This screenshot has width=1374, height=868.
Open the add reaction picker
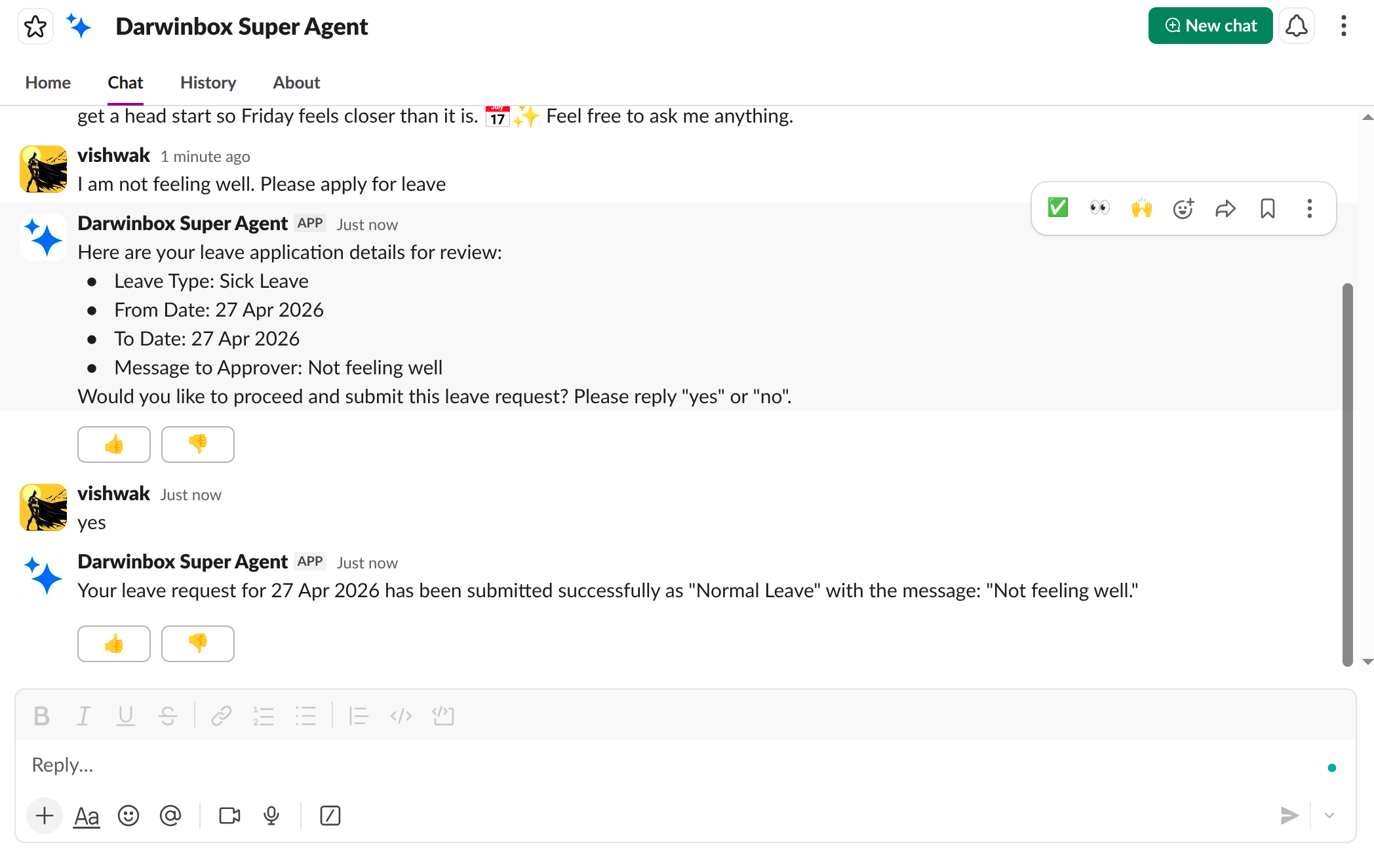1184,208
